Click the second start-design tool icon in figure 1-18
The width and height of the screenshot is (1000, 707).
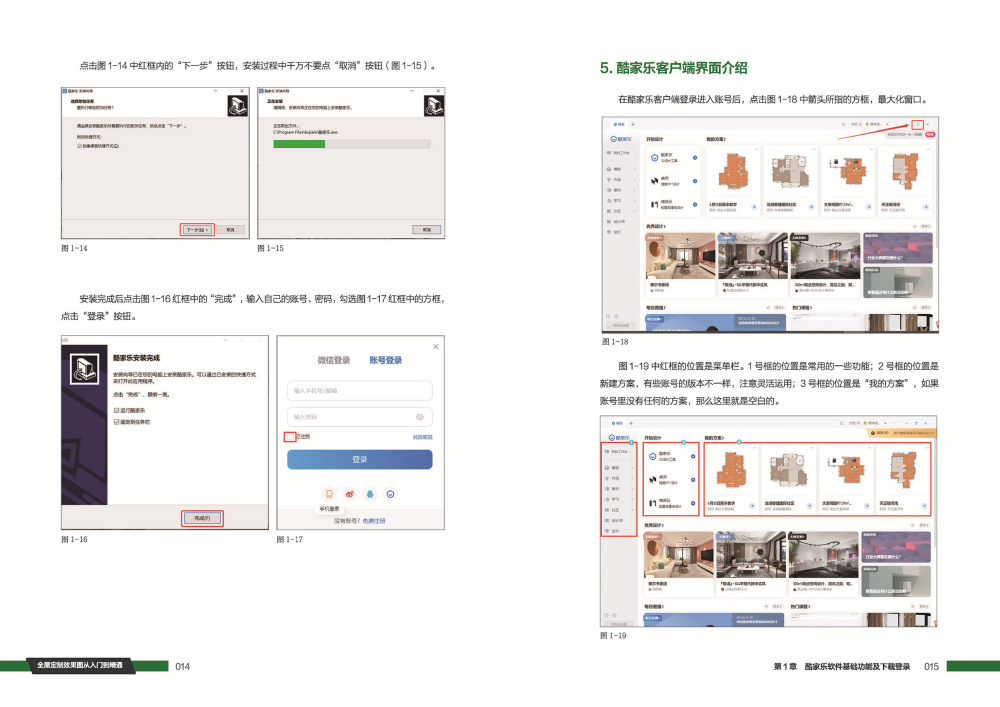pyautogui.click(x=654, y=181)
